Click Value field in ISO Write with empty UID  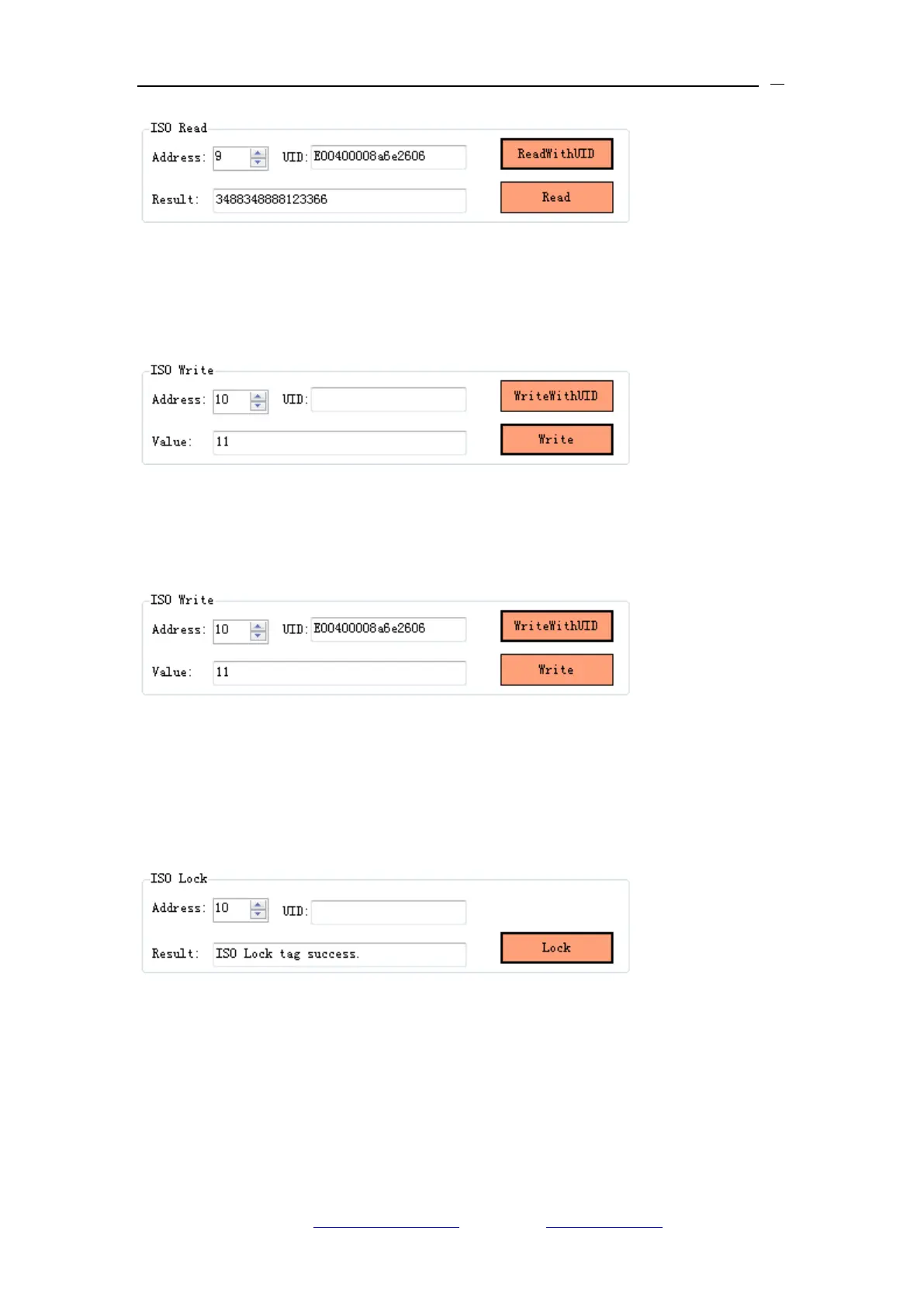tap(339, 442)
